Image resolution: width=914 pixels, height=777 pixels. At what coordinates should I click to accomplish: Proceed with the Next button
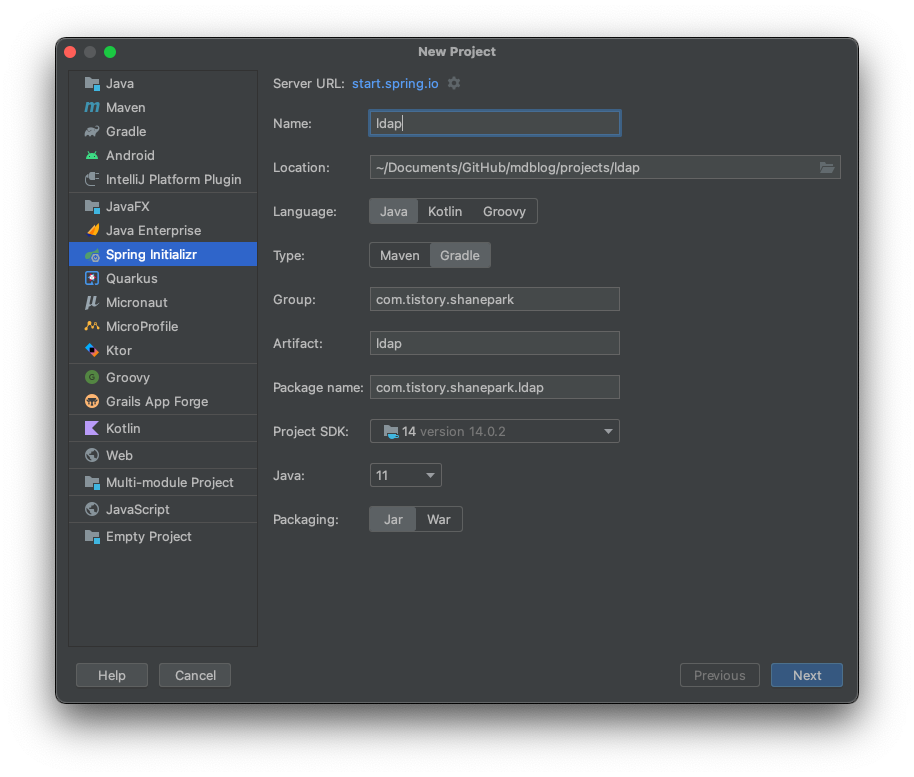807,675
